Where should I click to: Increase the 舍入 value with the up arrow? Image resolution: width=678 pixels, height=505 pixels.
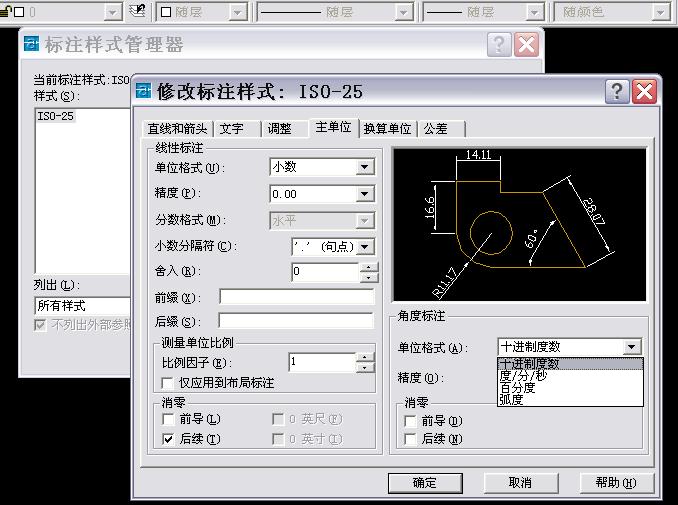pyautogui.click(x=369, y=267)
